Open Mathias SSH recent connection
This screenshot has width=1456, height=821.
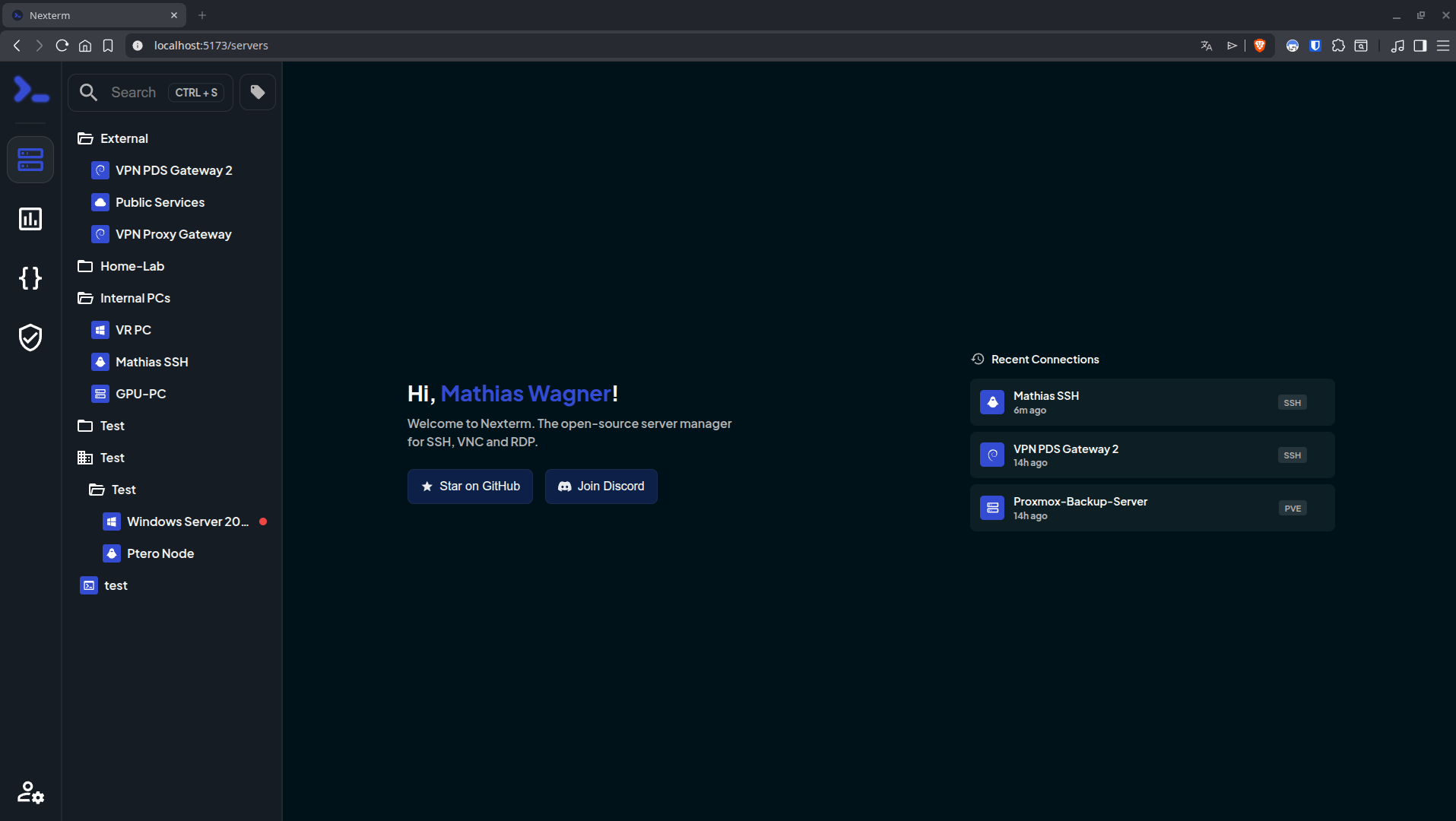click(x=1152, y=402)
